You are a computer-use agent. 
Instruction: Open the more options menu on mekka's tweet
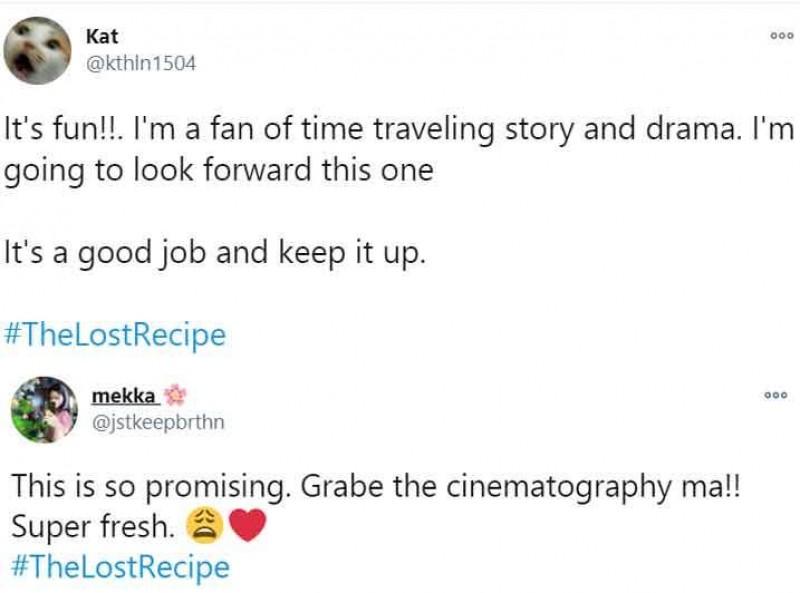776,395
